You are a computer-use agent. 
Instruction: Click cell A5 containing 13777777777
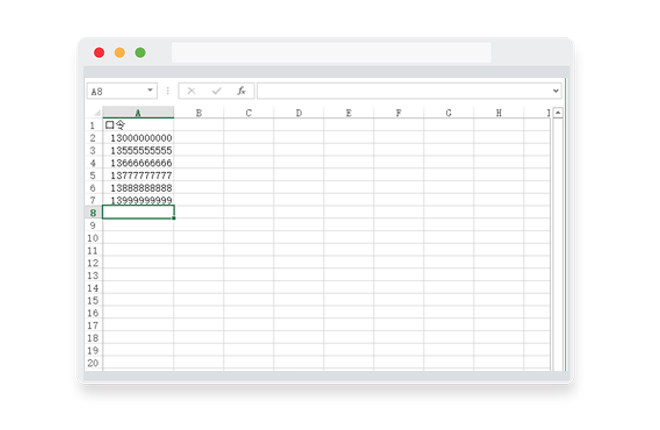(138, 175)
